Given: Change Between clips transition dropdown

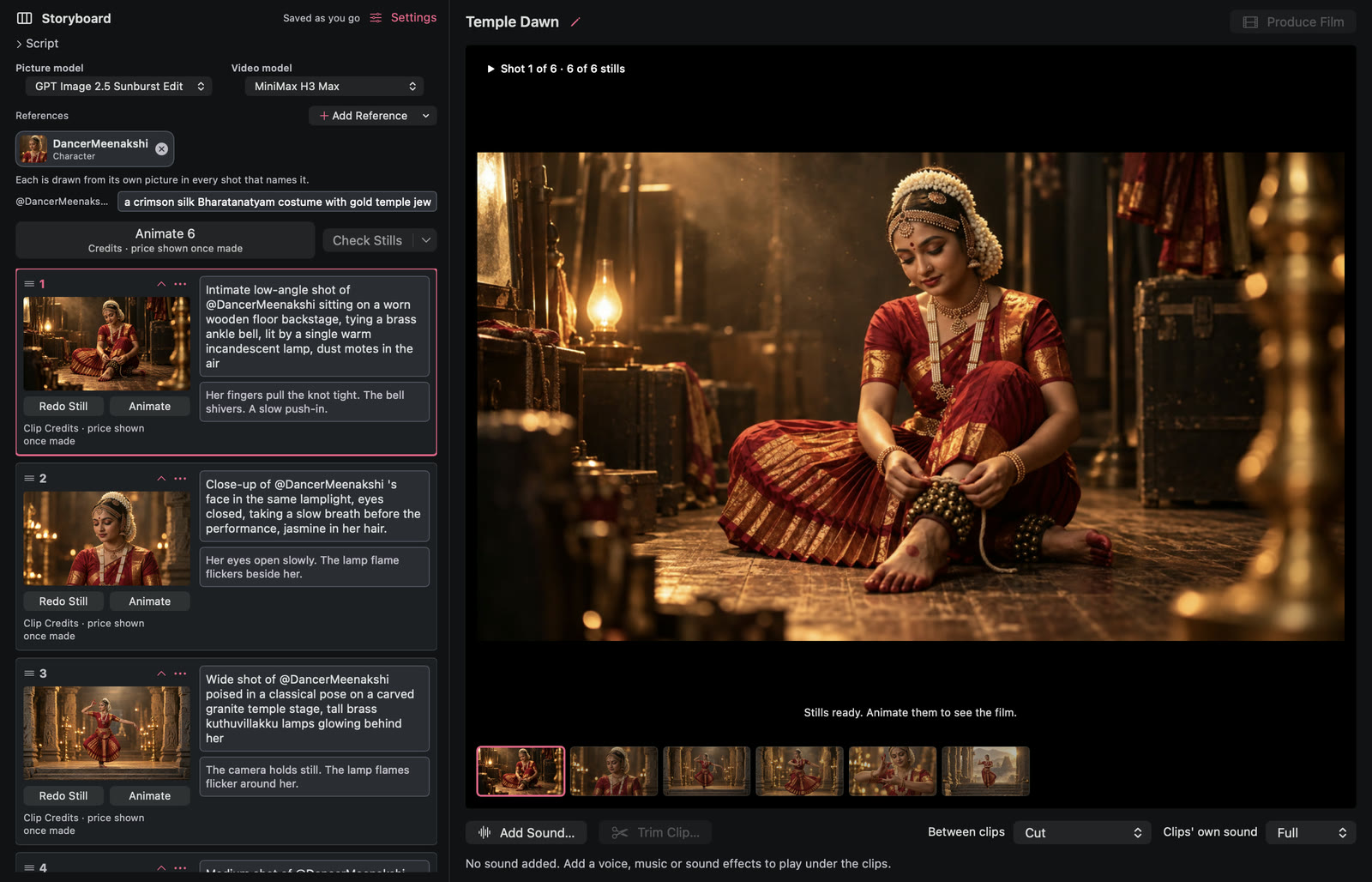Looking at the screenshot, I should tap(1083, 832).
